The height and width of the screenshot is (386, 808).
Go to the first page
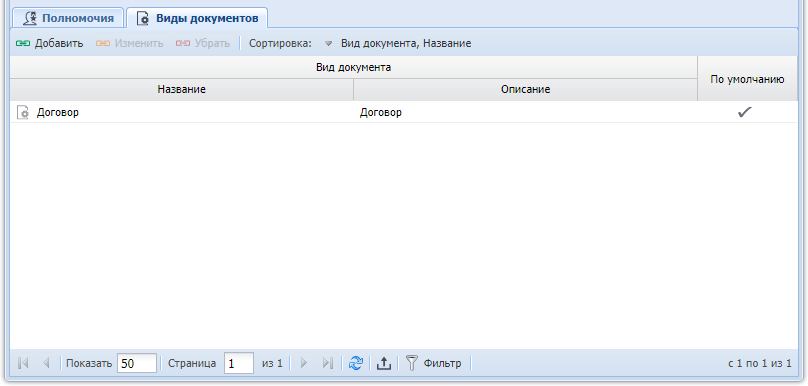pos(23,363)
